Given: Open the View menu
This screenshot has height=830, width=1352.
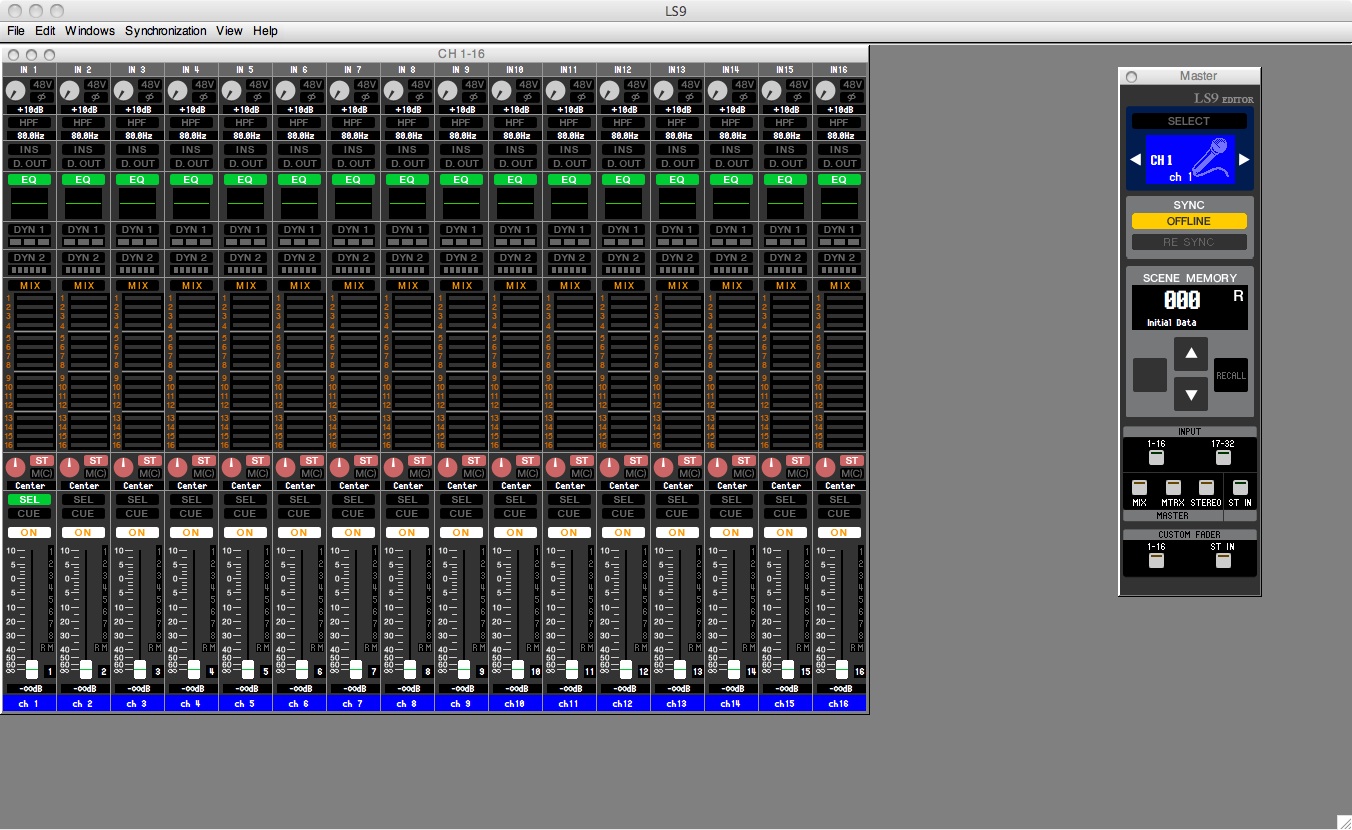Looking at the screenshot, I should point(229,31).
